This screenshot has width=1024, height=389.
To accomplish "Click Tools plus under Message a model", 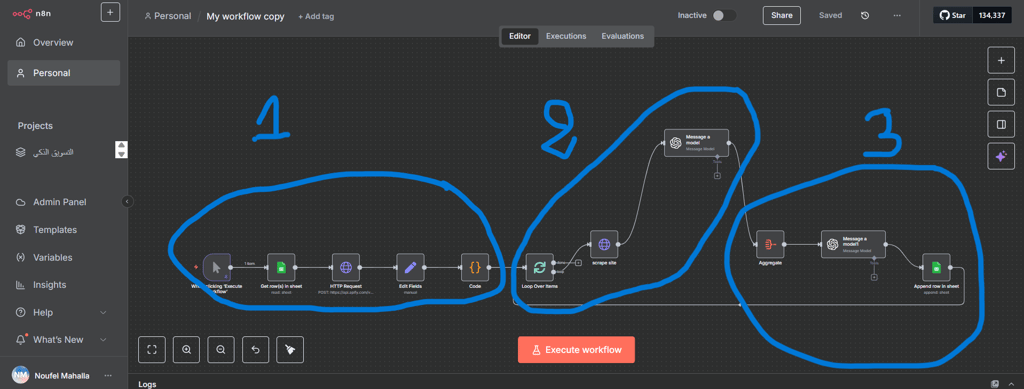I will (x=717, y=176).
